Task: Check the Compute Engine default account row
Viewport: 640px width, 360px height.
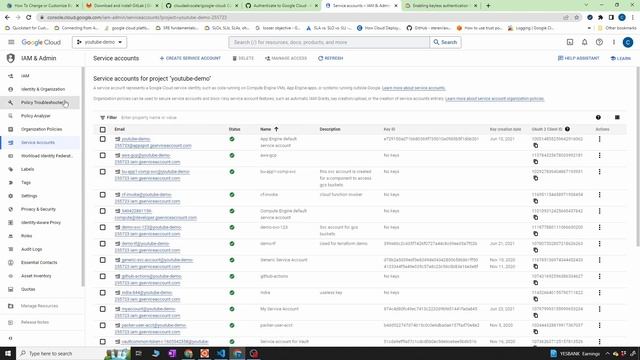Action: coord(102,211)
